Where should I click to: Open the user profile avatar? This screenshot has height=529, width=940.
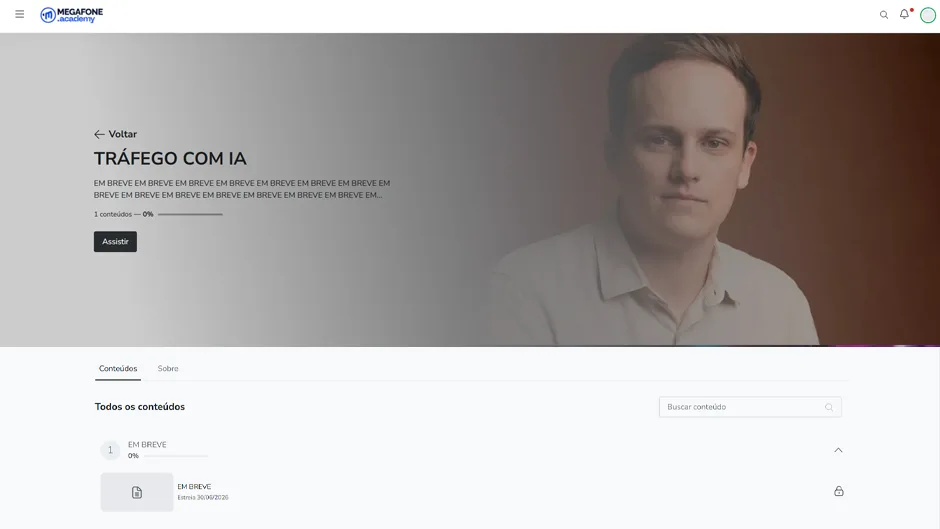[927, 15]
